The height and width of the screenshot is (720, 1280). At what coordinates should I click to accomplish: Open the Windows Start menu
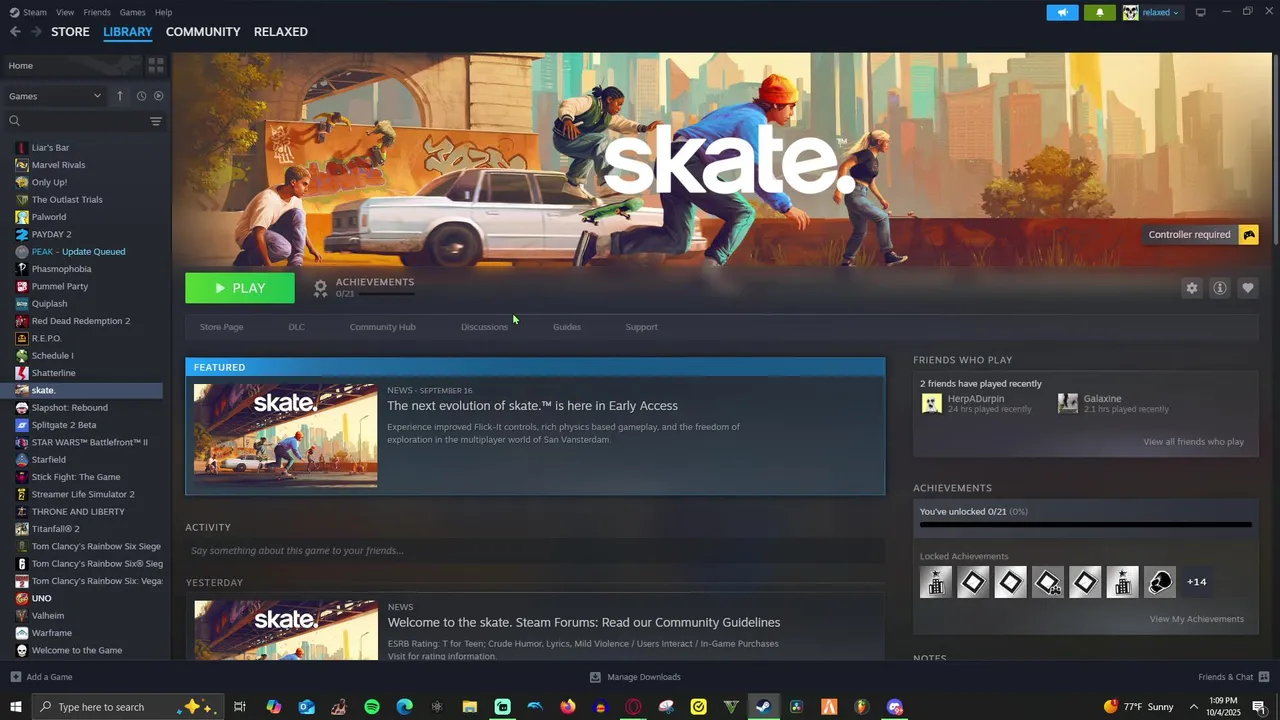(15, 707)
